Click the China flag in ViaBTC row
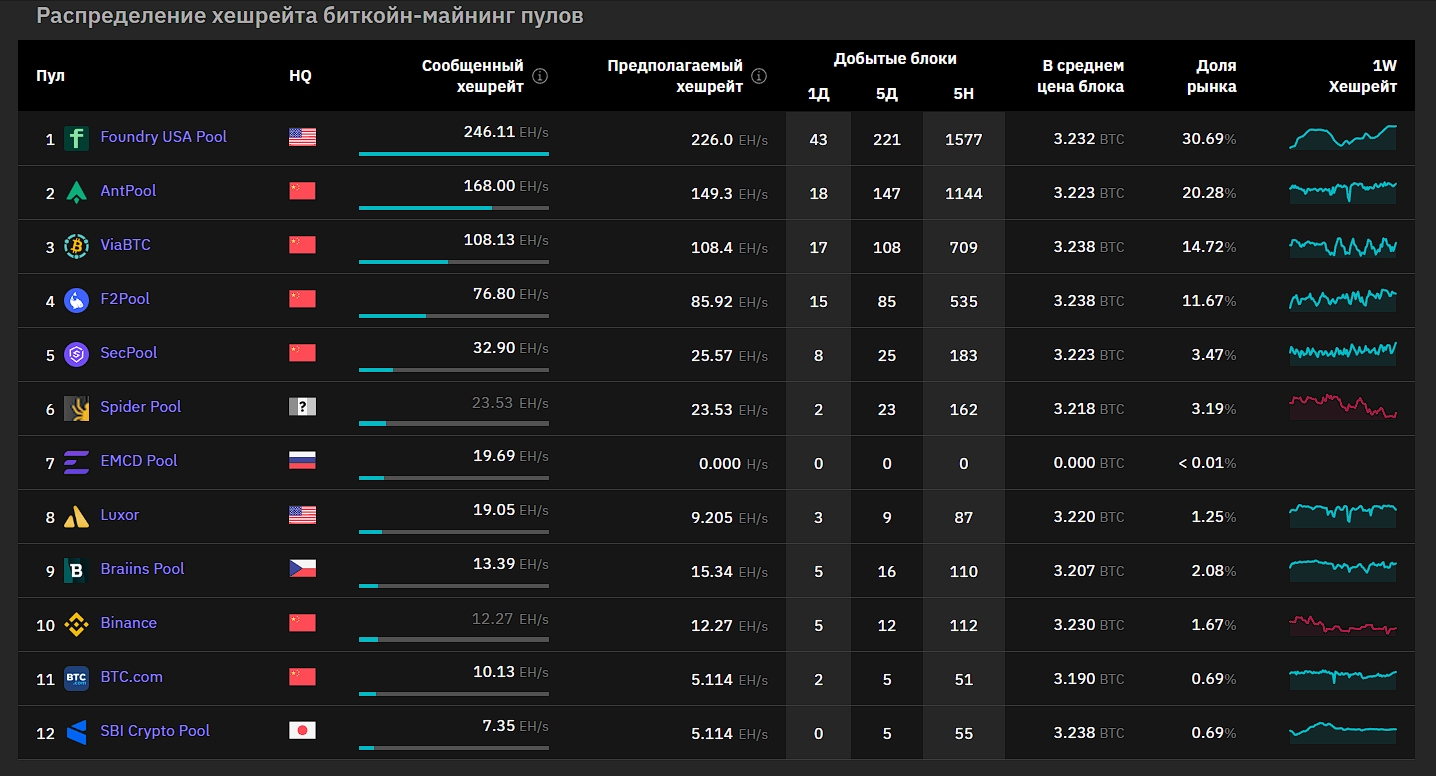This screenshot has height=776, width=1436. click(x=302, y=245)
